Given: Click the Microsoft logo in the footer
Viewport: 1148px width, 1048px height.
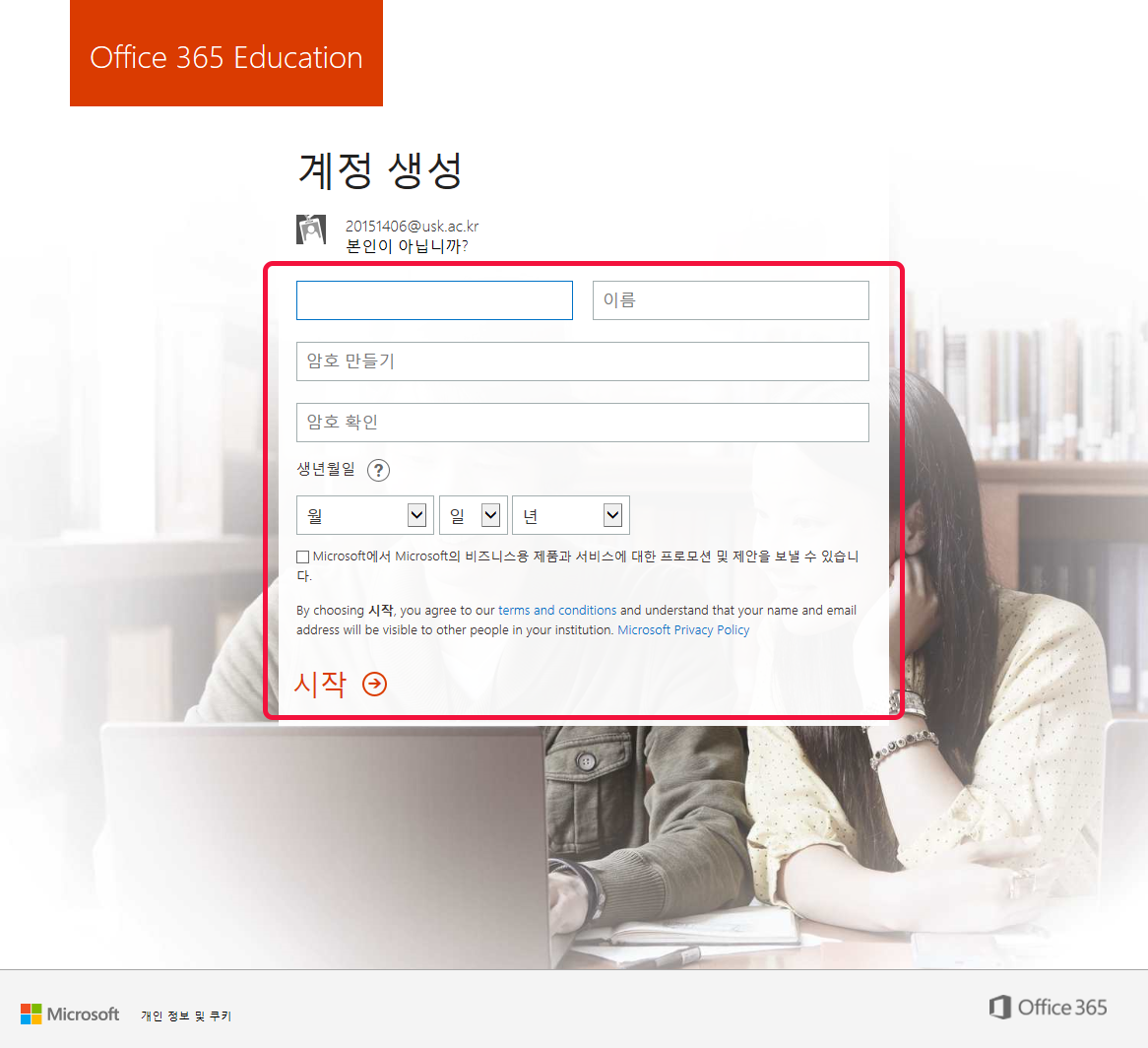Looking at the screenshot, I should pyautogui.click(x=70, y=1014).
